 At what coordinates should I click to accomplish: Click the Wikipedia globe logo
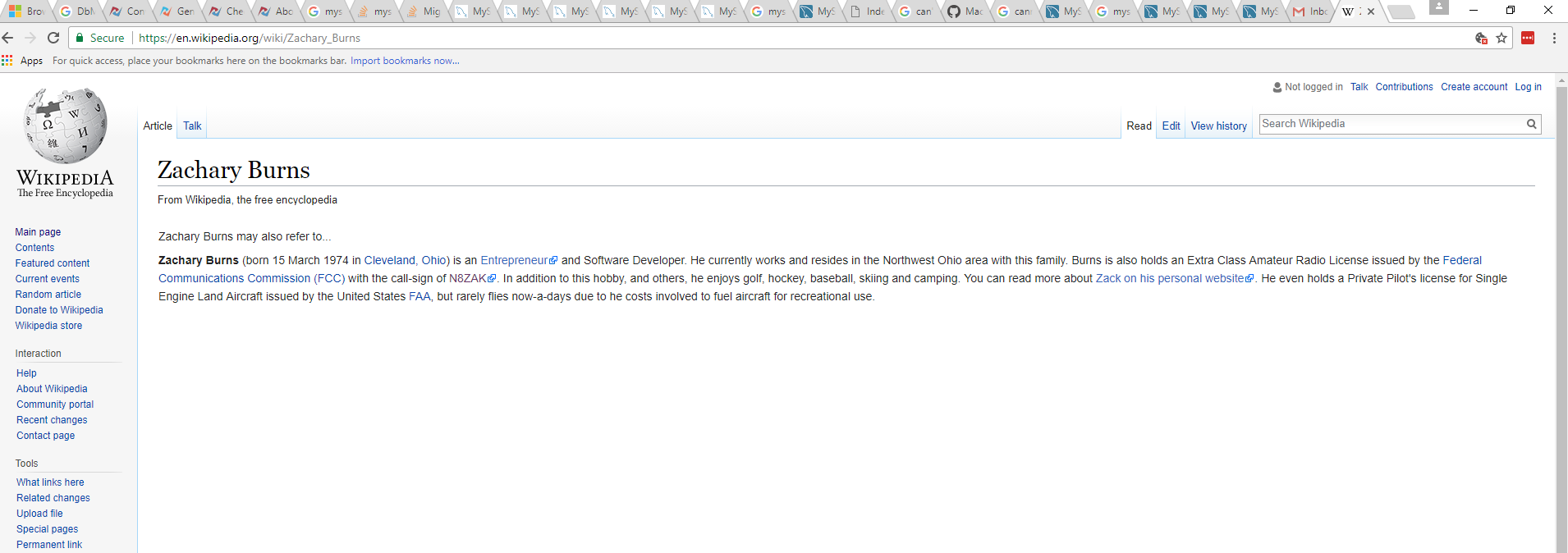(x=66, y=126)
